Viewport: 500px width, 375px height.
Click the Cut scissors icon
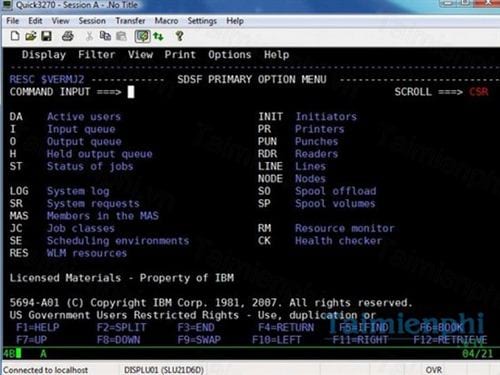89,36
